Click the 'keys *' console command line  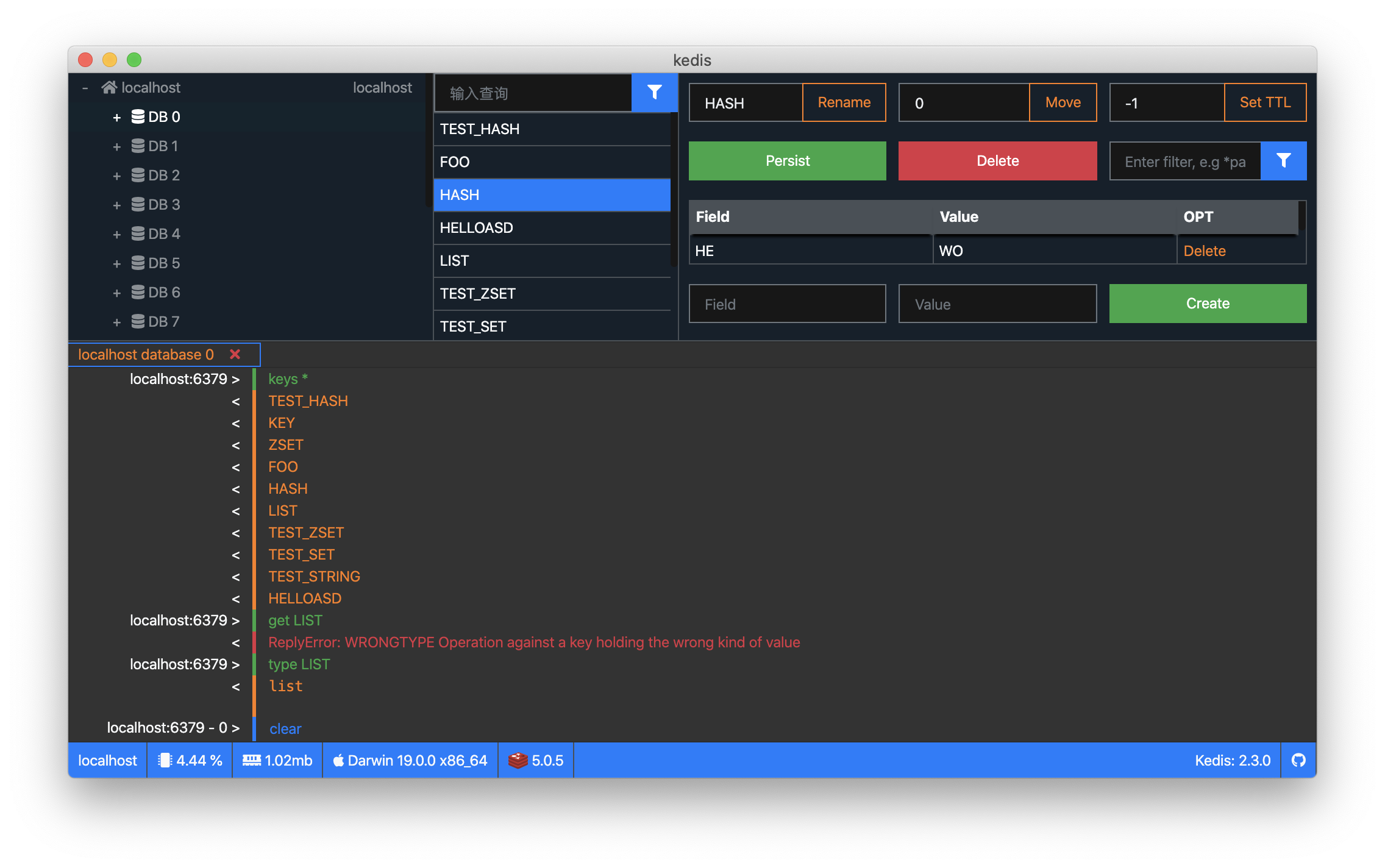pyautogui.click(x=288, y=379)
